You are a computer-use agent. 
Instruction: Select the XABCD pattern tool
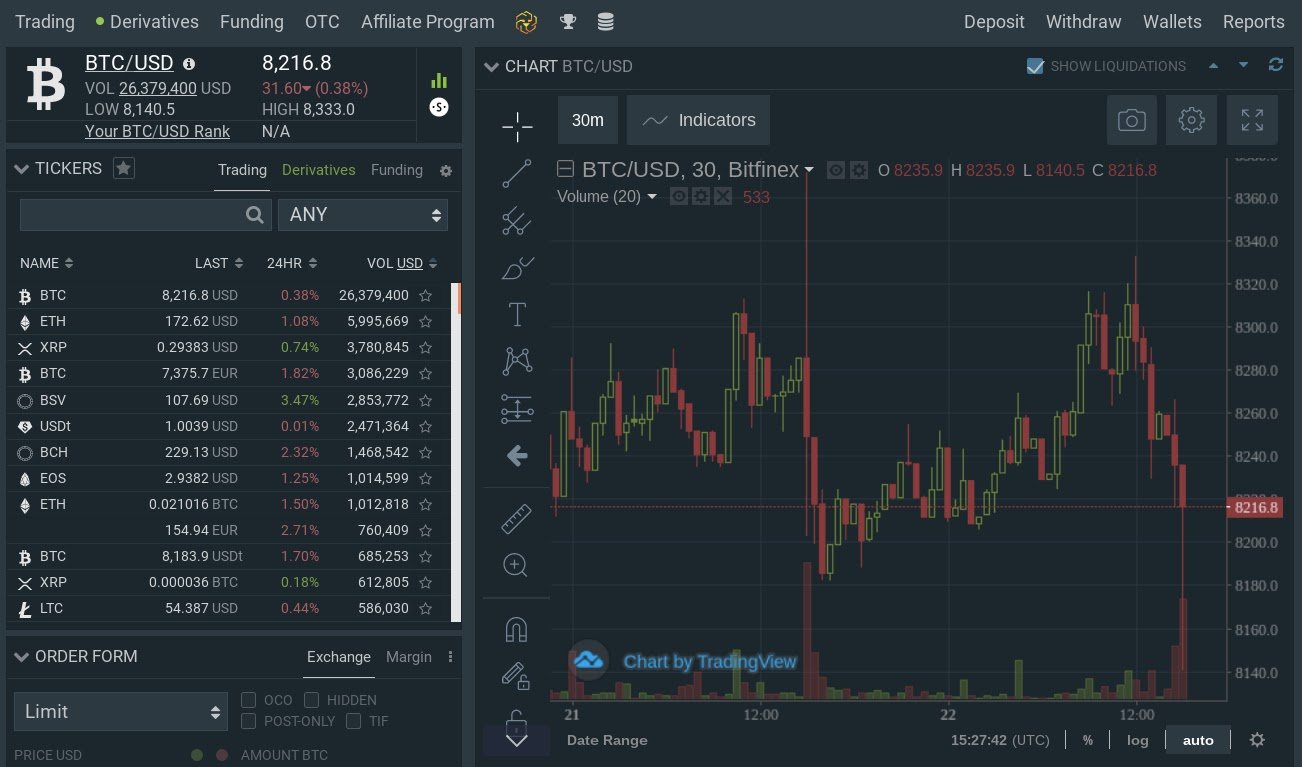pyautogui.click(x=516, y=361)
